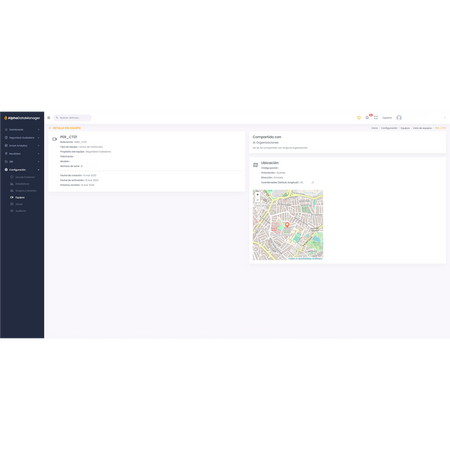The width and height of the screenshot is (450, 450).
Task: Zoom in the map with plus button
Action: [x=257, y=195]
